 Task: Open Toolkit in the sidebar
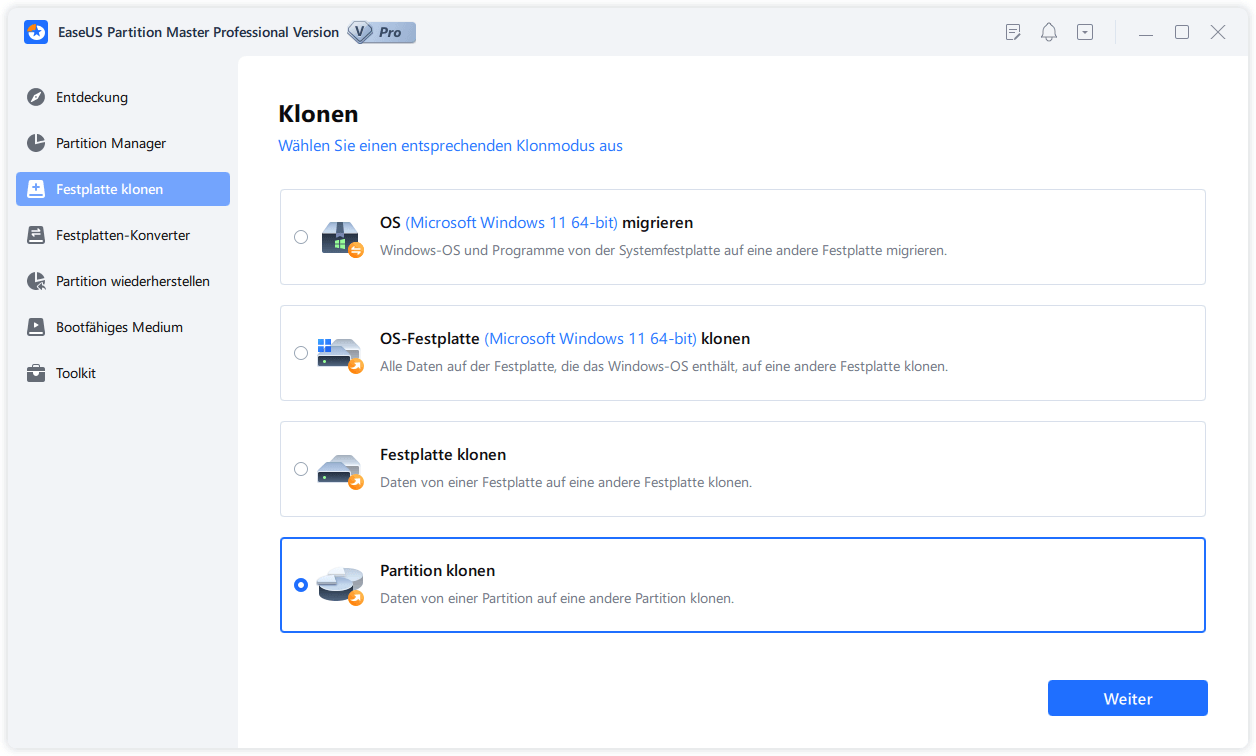[123, 373]
